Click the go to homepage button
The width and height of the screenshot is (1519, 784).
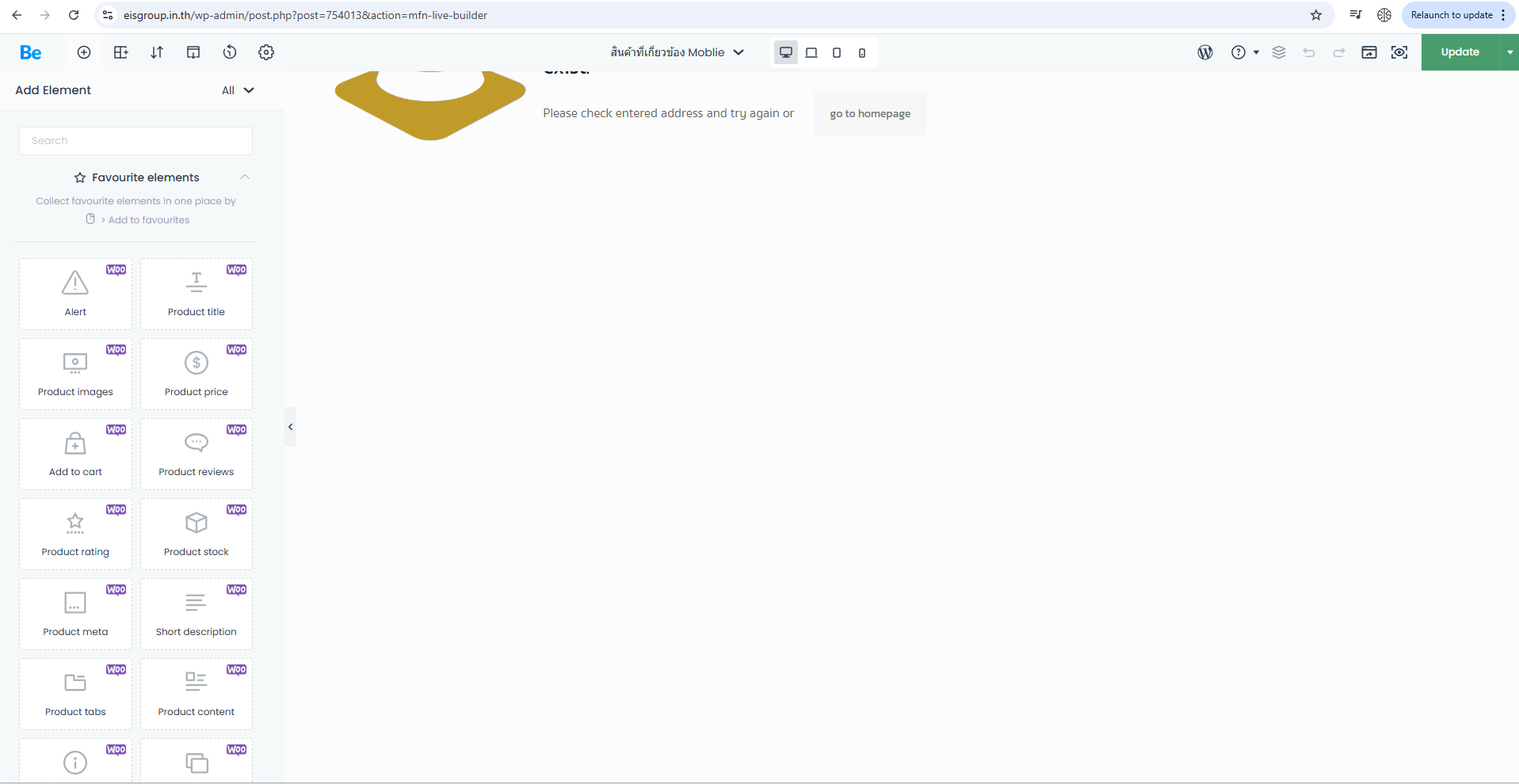[x=869, y=114]
